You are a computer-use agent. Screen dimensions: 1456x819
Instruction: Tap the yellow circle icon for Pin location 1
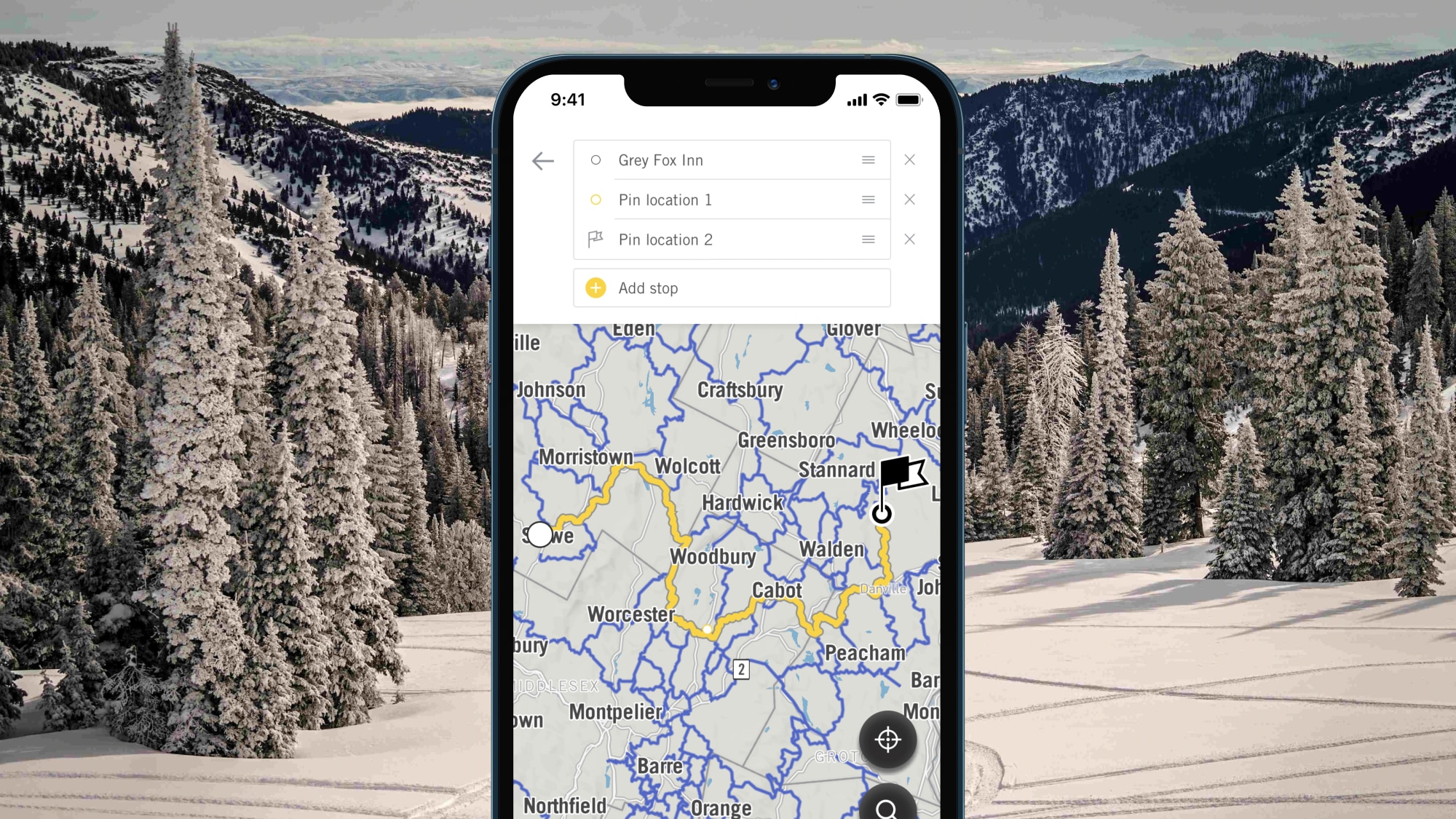click(596, 199)
